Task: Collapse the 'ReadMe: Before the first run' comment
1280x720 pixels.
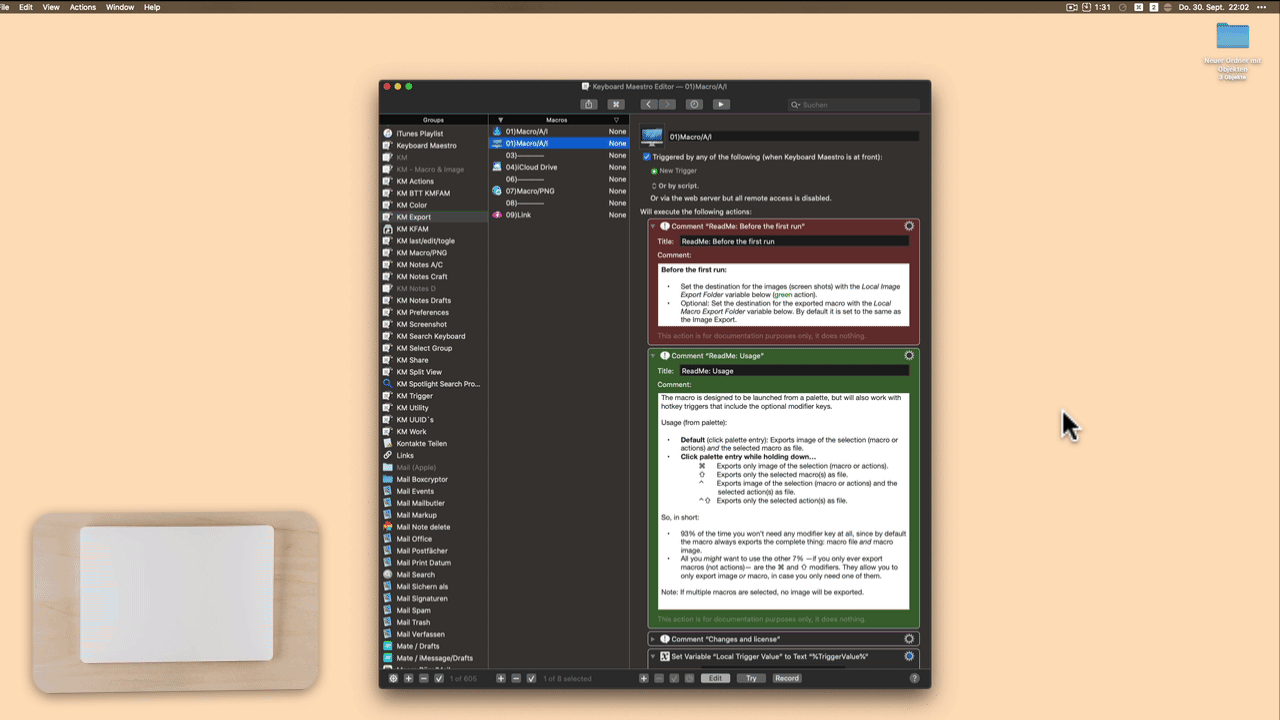Action: pyautogui.click(x=653, y=226)
